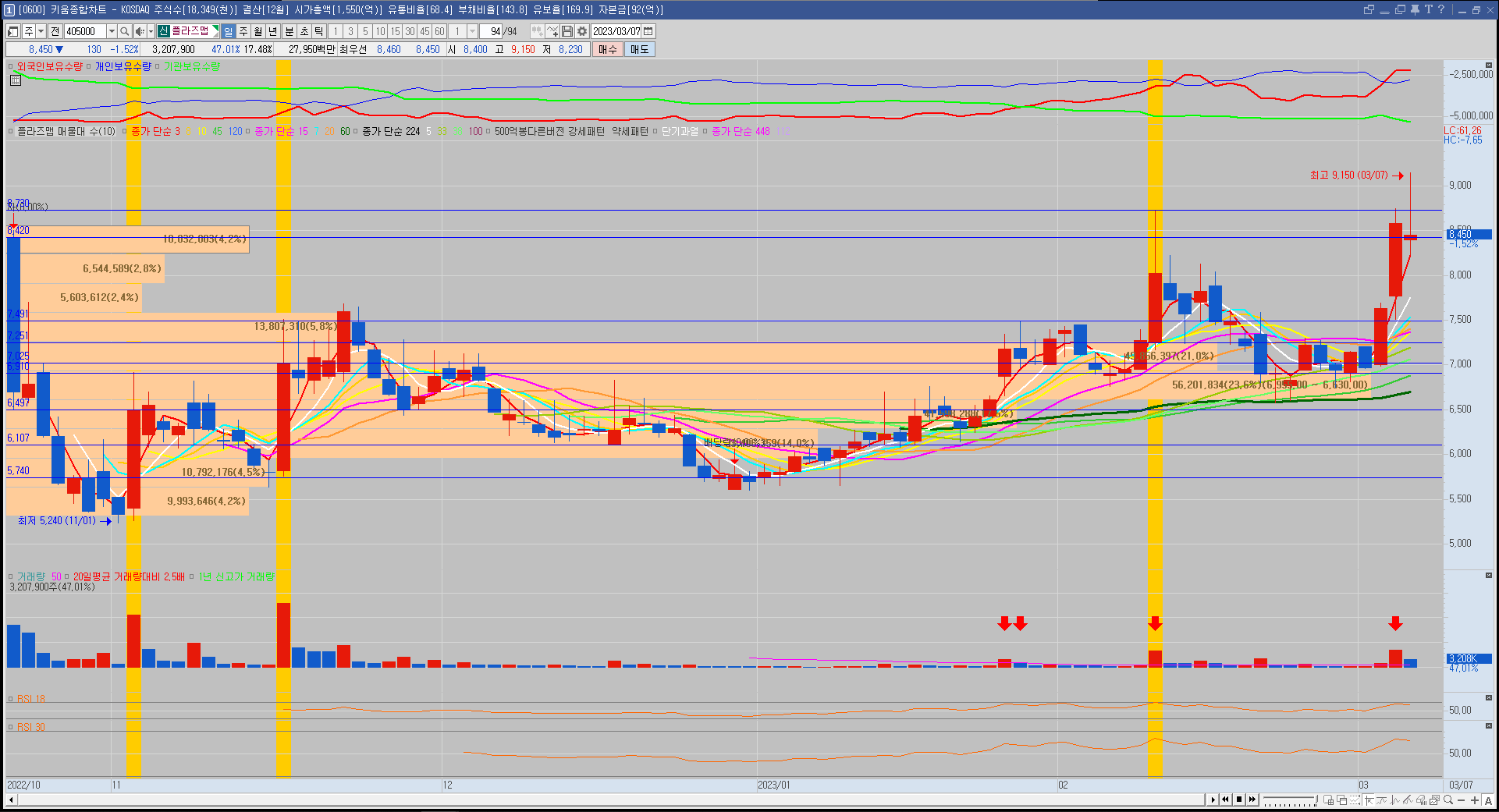Open speaker options dropdown arrow
The image size is (1499, 812).
click(151, 31)
